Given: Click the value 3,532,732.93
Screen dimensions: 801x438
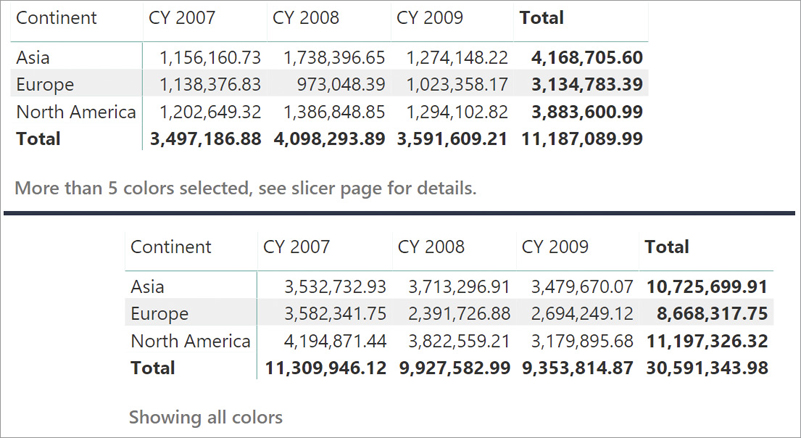Looking at the screenshot, I should (335, 286).
